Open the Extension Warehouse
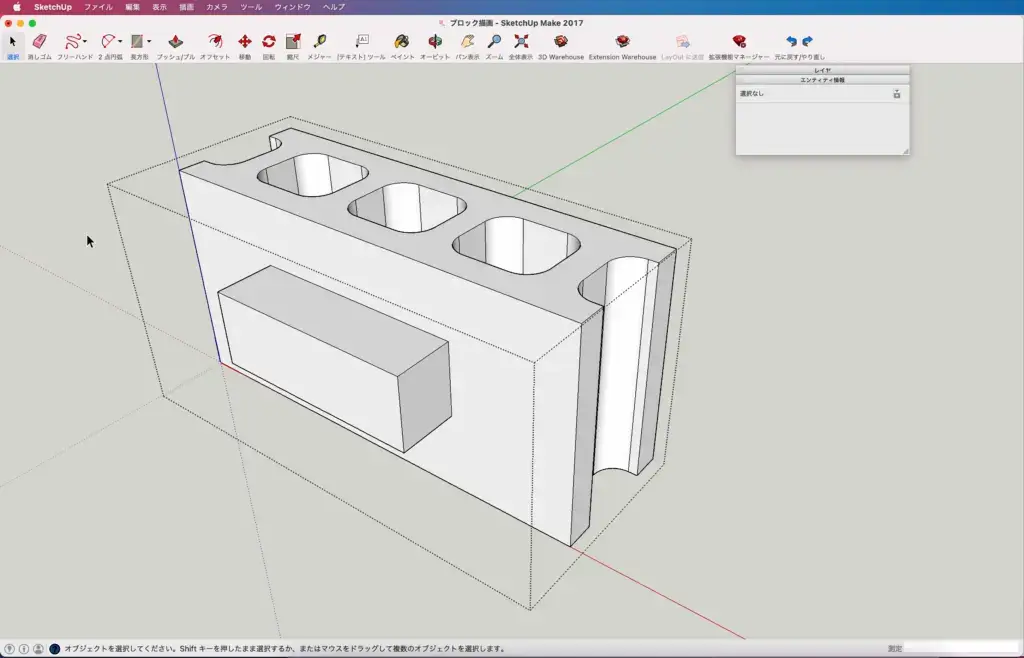 tap(622, 41)
